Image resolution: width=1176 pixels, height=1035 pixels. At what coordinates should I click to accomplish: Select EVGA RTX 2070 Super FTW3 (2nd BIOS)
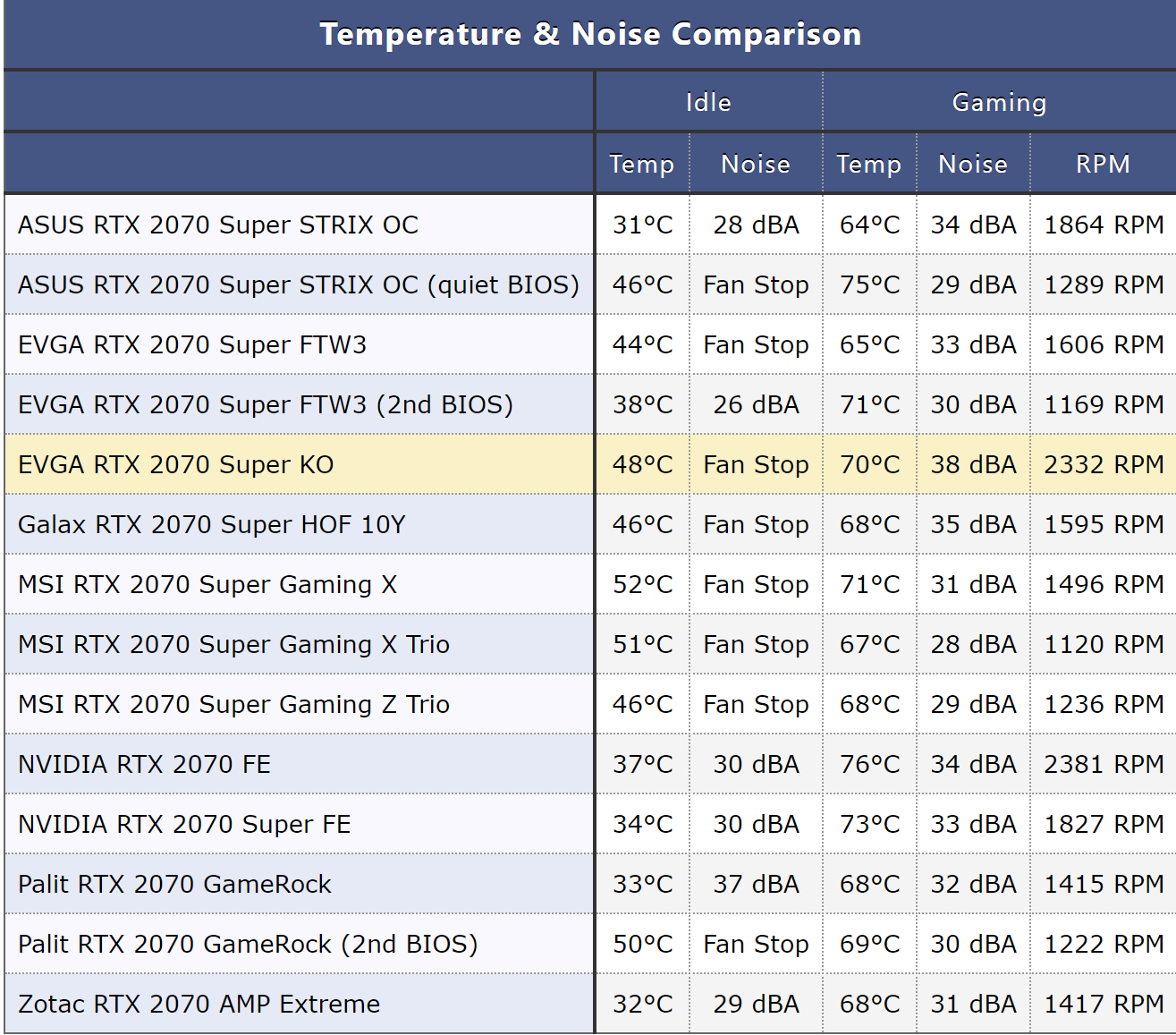click(x=266, y=404)
